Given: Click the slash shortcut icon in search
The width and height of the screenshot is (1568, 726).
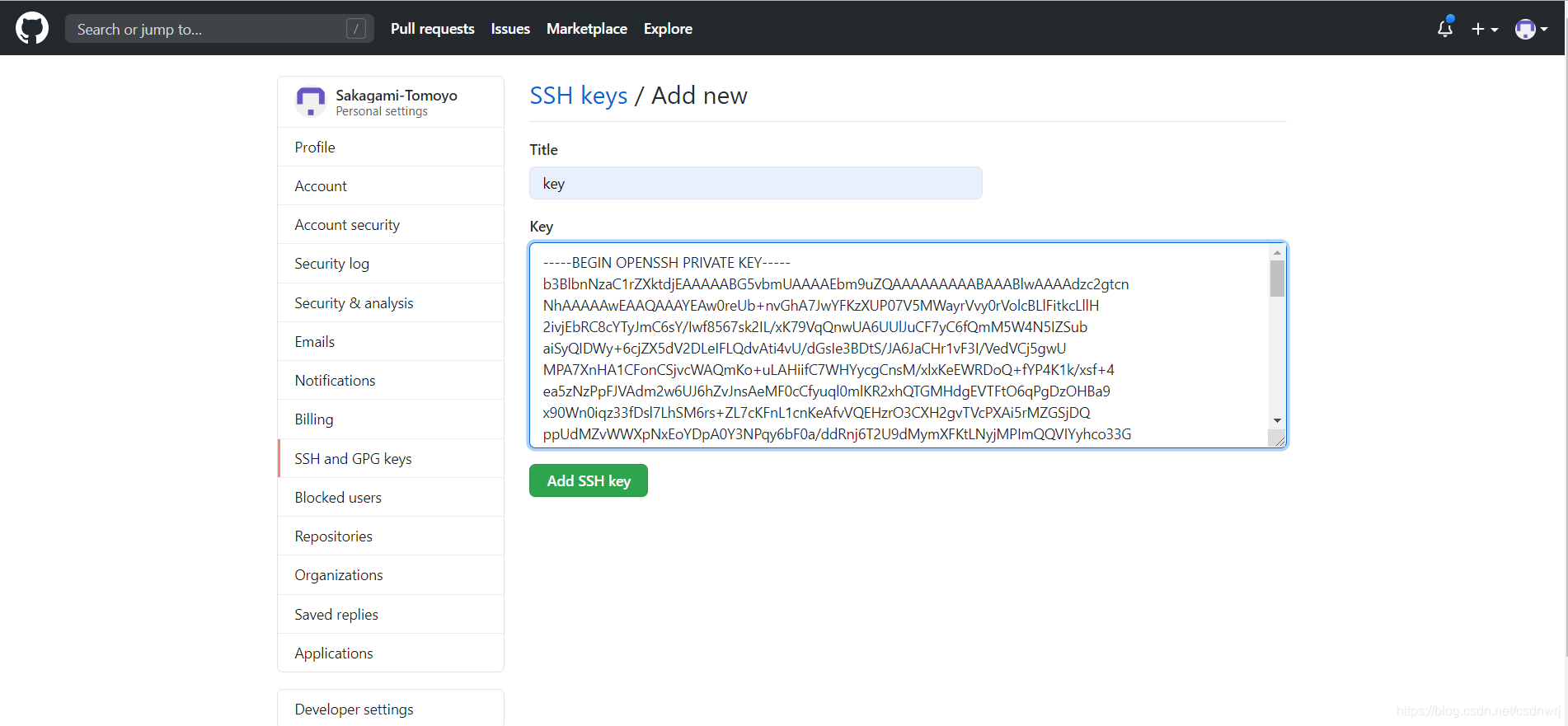Looking at the screenshot, I should 356,29.
